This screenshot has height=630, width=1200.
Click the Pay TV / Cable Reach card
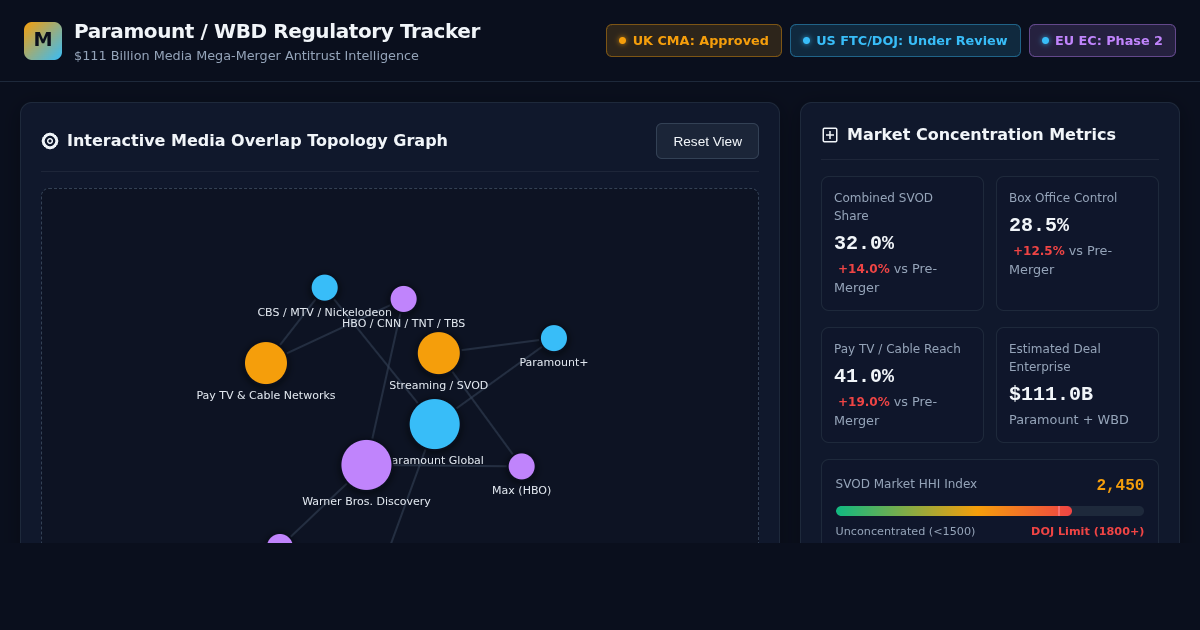coord(902,385)
